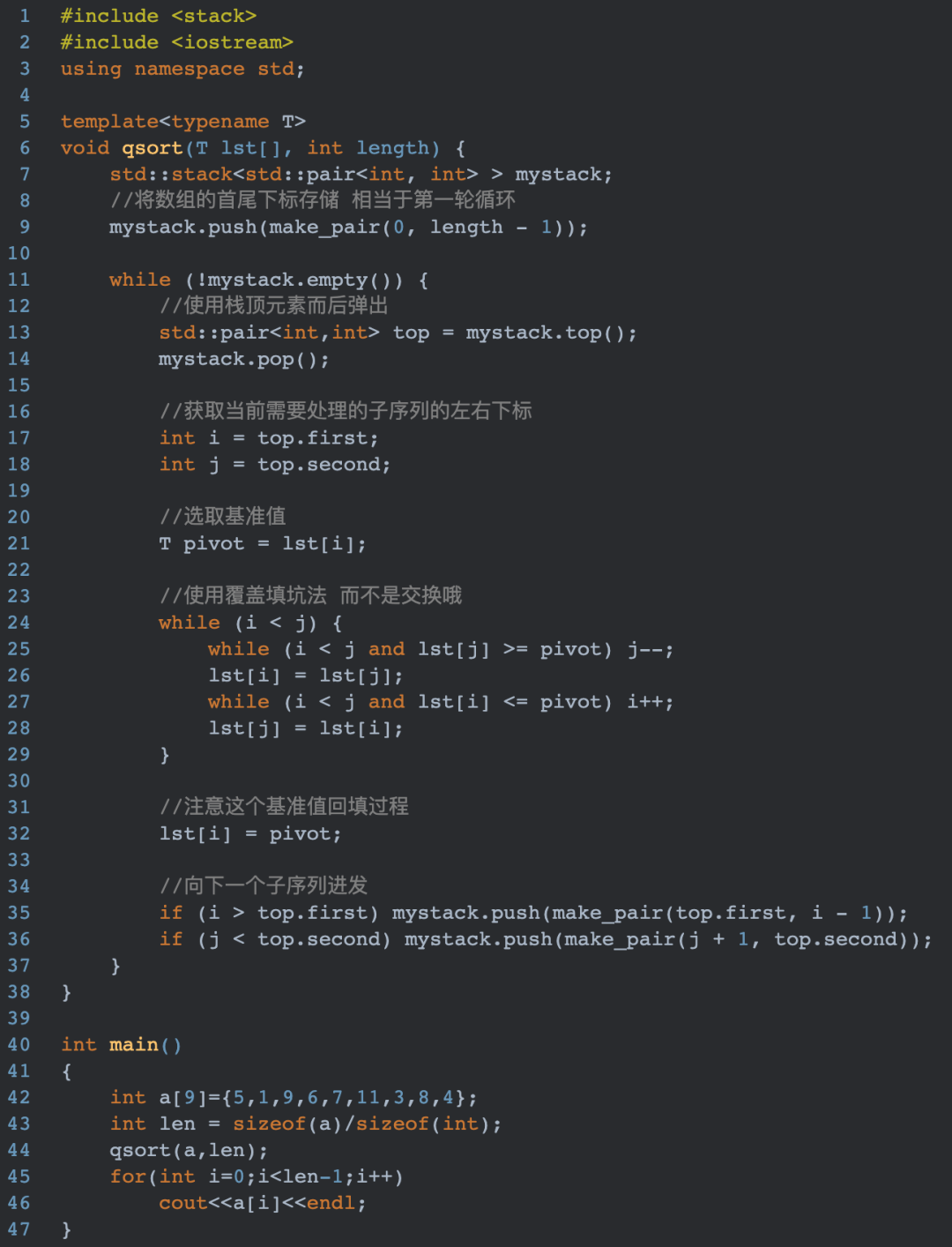Click the Chinese comment on line 31

[x=284, y=807]
